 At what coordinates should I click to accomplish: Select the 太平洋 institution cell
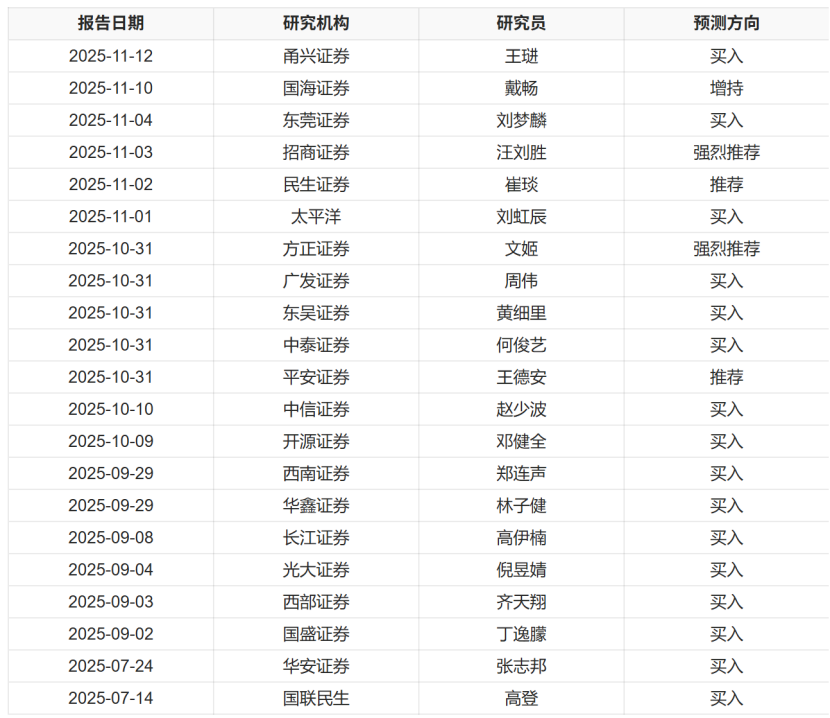pyautogui.click(x=316, y=217)
